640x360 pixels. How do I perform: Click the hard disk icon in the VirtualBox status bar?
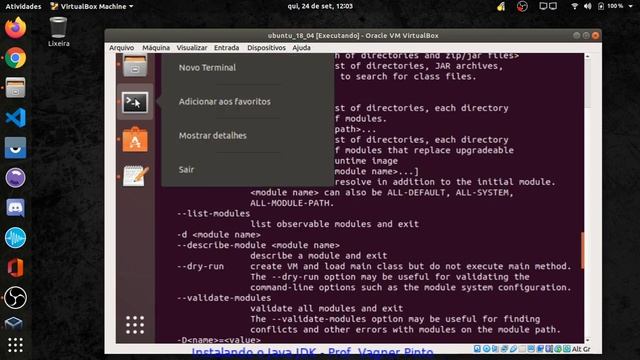tap(477, 349)
